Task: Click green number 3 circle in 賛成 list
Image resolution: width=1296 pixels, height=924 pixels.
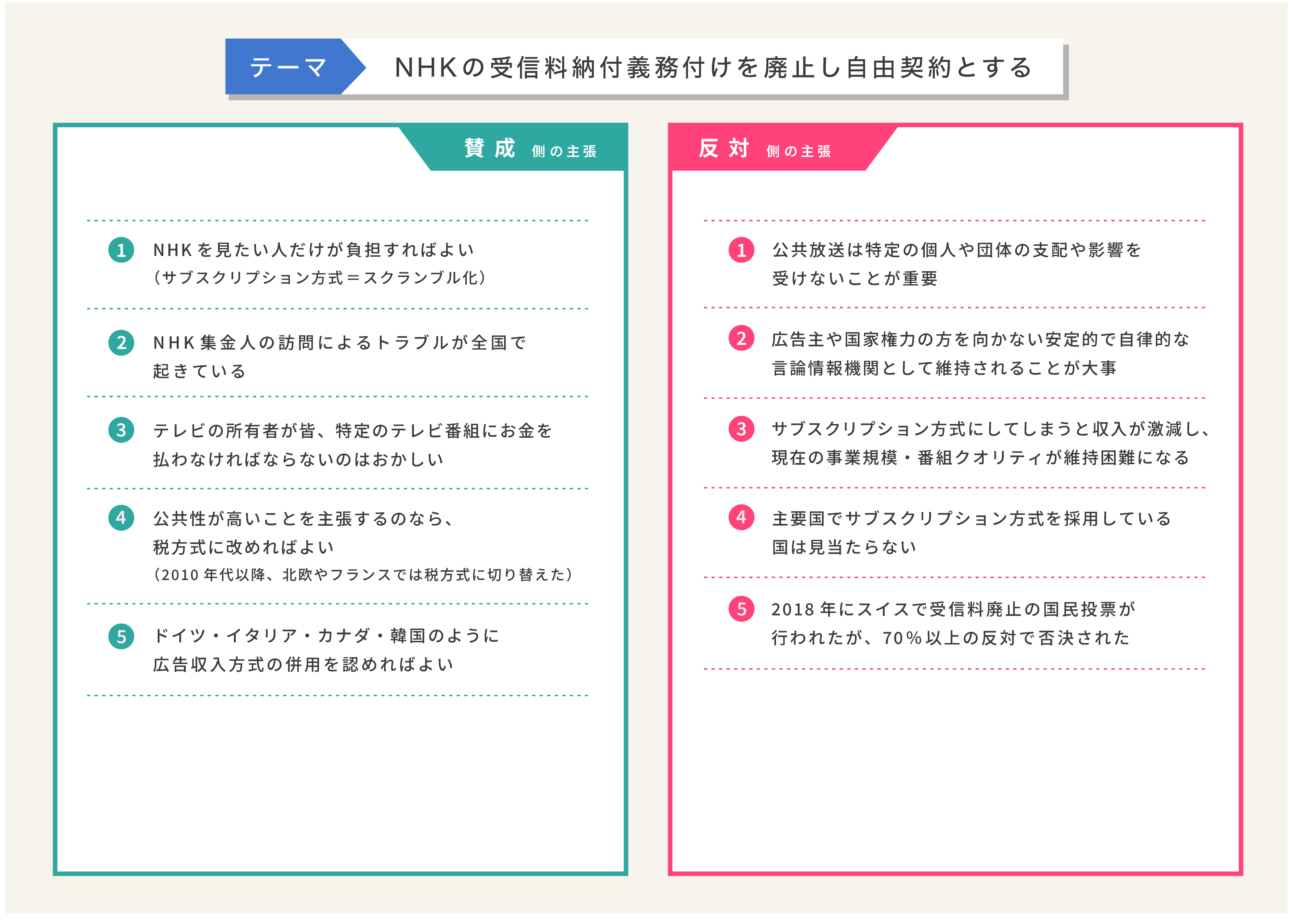Action: point(121,430)
